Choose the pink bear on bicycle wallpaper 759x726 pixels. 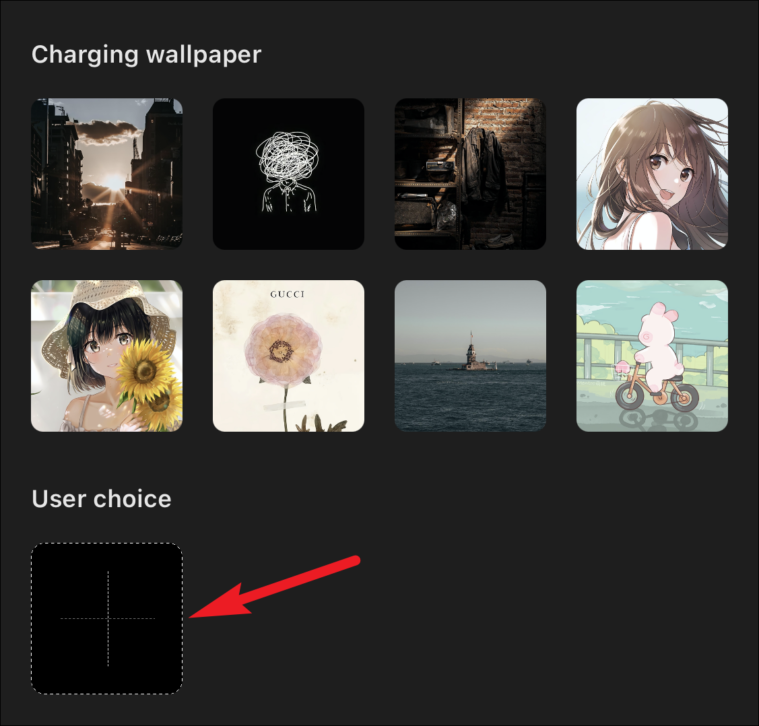(x=652, y=356)
